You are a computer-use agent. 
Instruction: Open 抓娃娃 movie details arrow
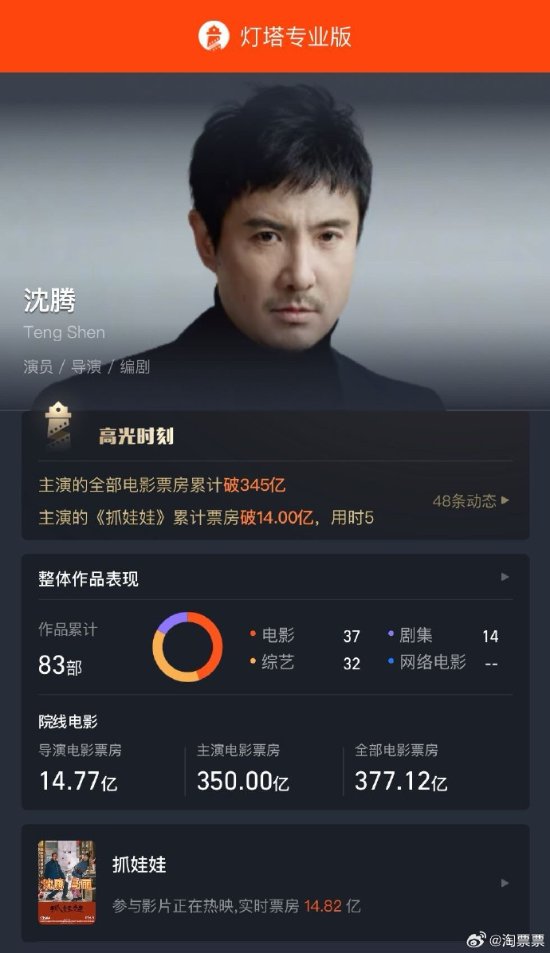tap(504, 883)
